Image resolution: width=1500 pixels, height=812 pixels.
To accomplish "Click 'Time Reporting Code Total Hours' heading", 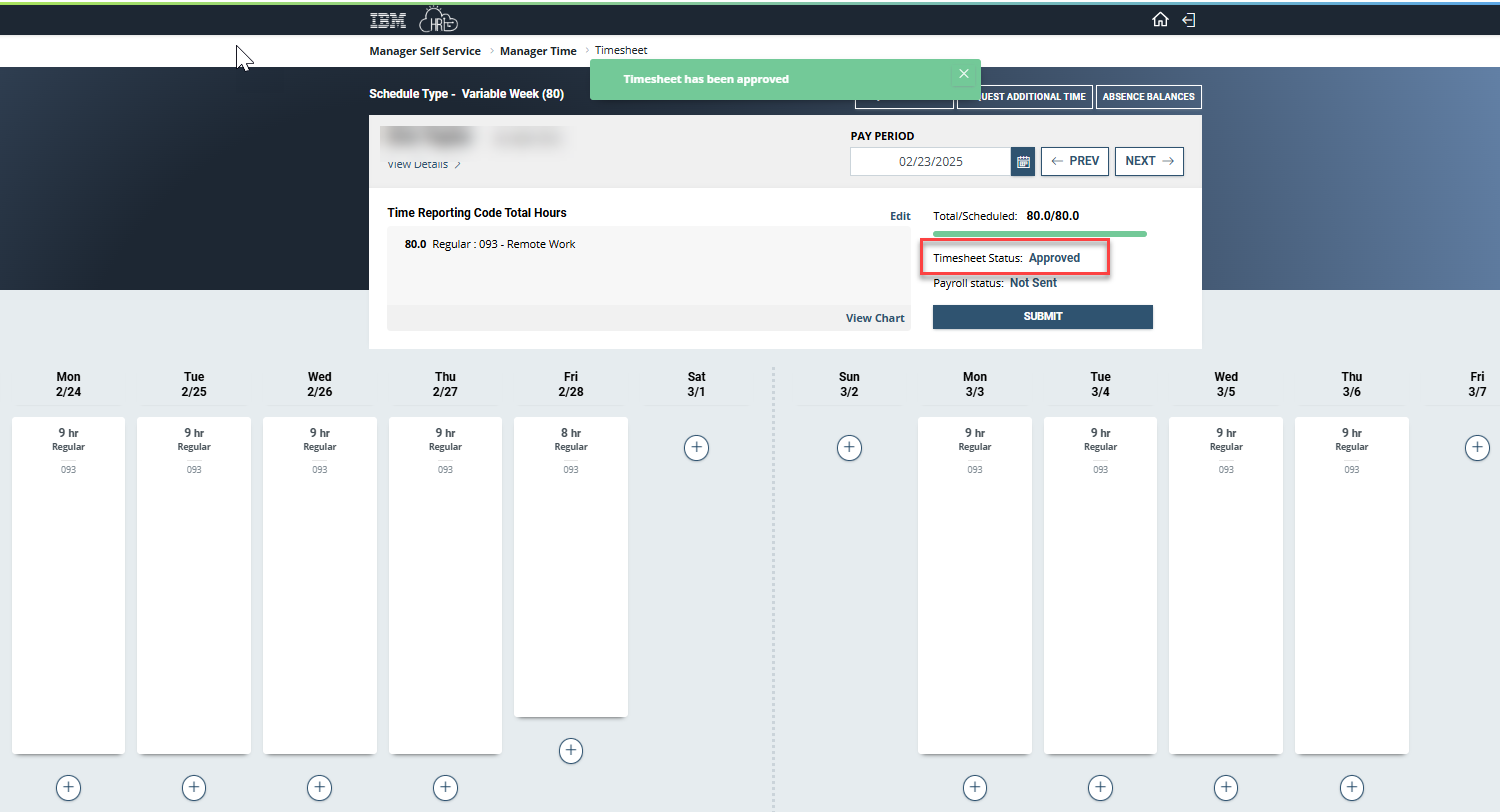I will click(477, 213).
